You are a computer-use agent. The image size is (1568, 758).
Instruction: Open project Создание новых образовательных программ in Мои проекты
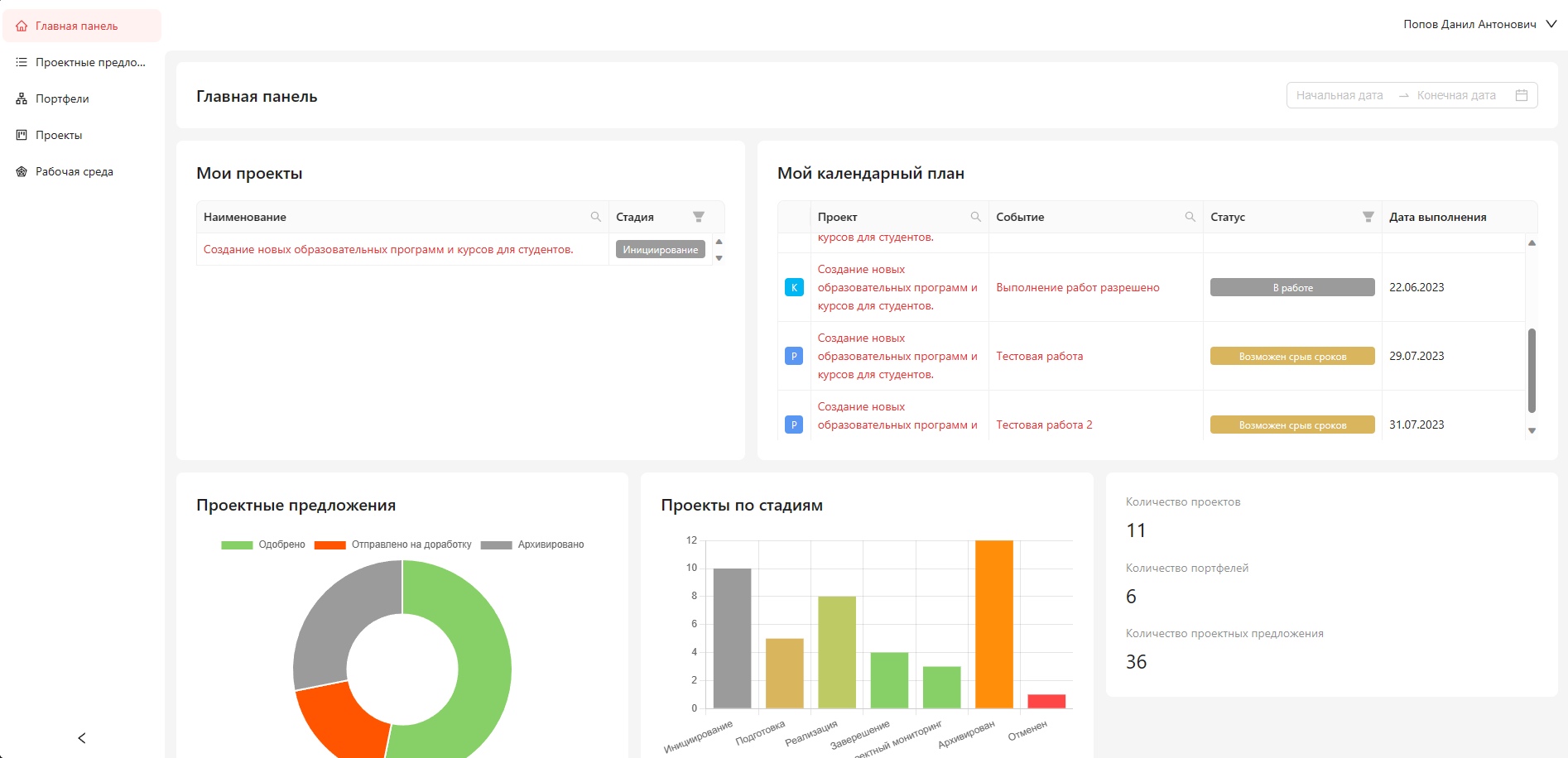(388, 249)
